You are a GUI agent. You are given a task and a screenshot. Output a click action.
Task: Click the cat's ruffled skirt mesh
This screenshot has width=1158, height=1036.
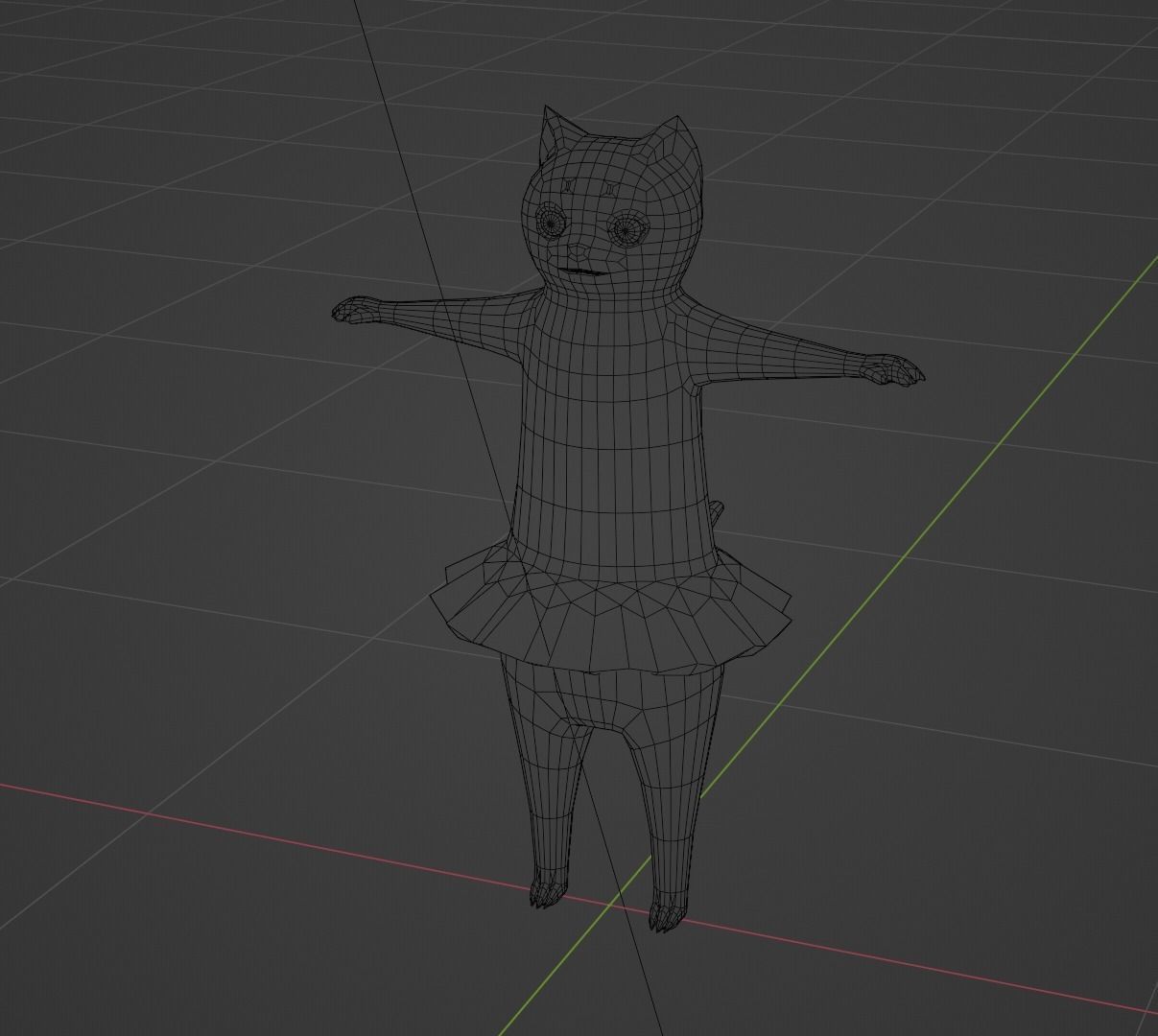pos(611,608)
